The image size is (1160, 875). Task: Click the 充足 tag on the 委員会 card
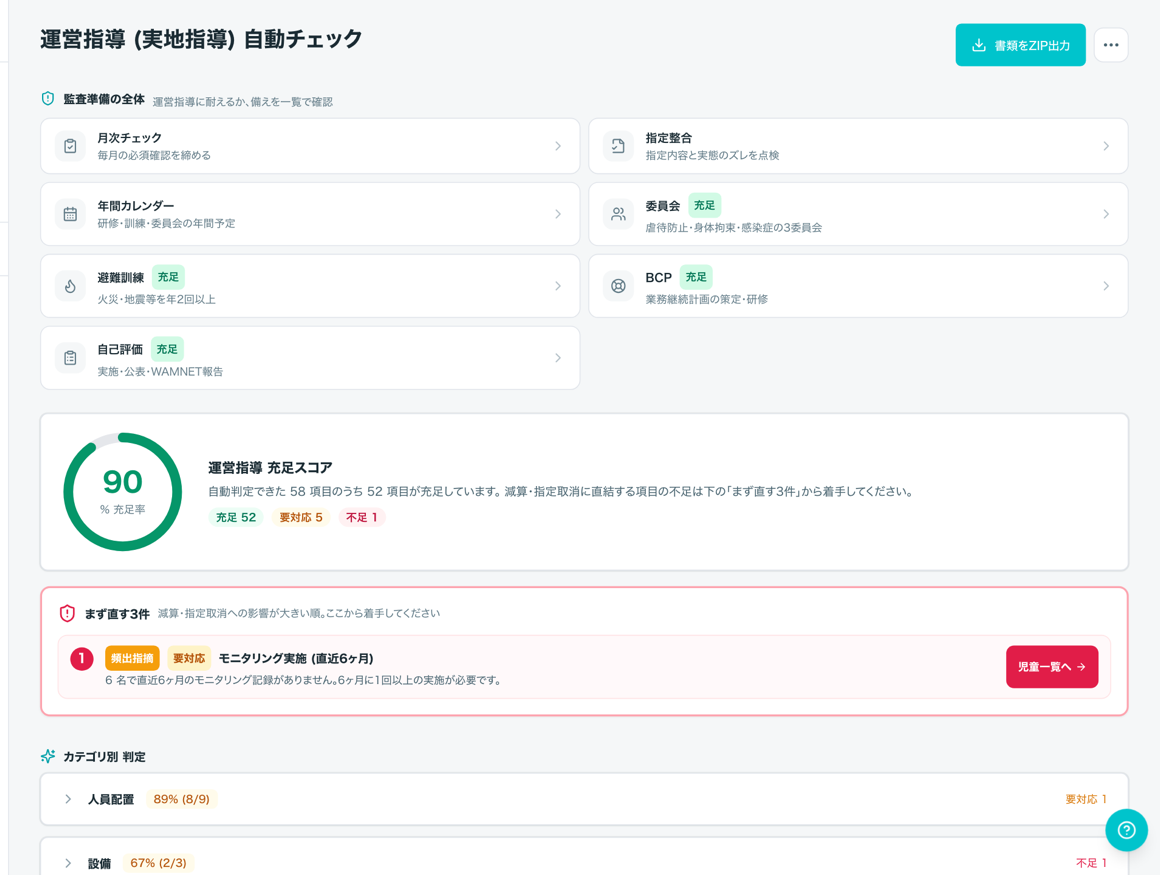click(704, 205)
